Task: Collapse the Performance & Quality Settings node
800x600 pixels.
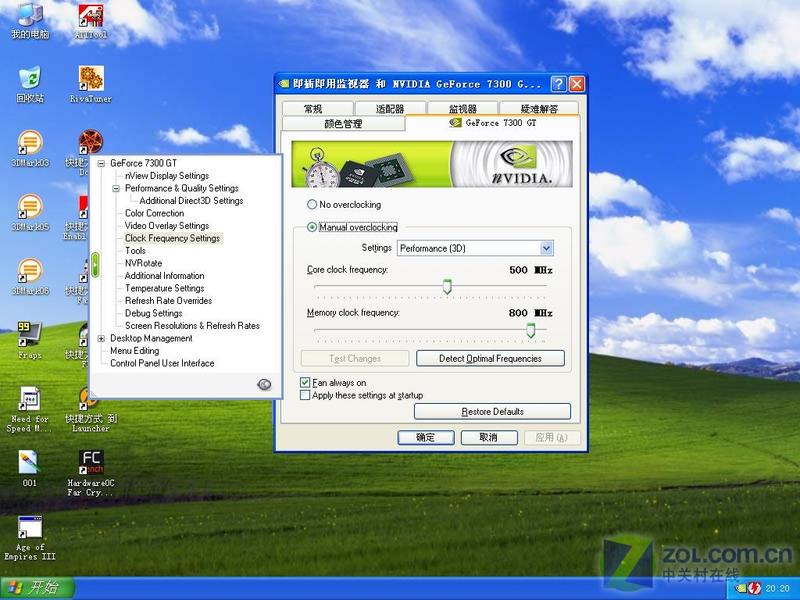Action: tap(116, 188)
